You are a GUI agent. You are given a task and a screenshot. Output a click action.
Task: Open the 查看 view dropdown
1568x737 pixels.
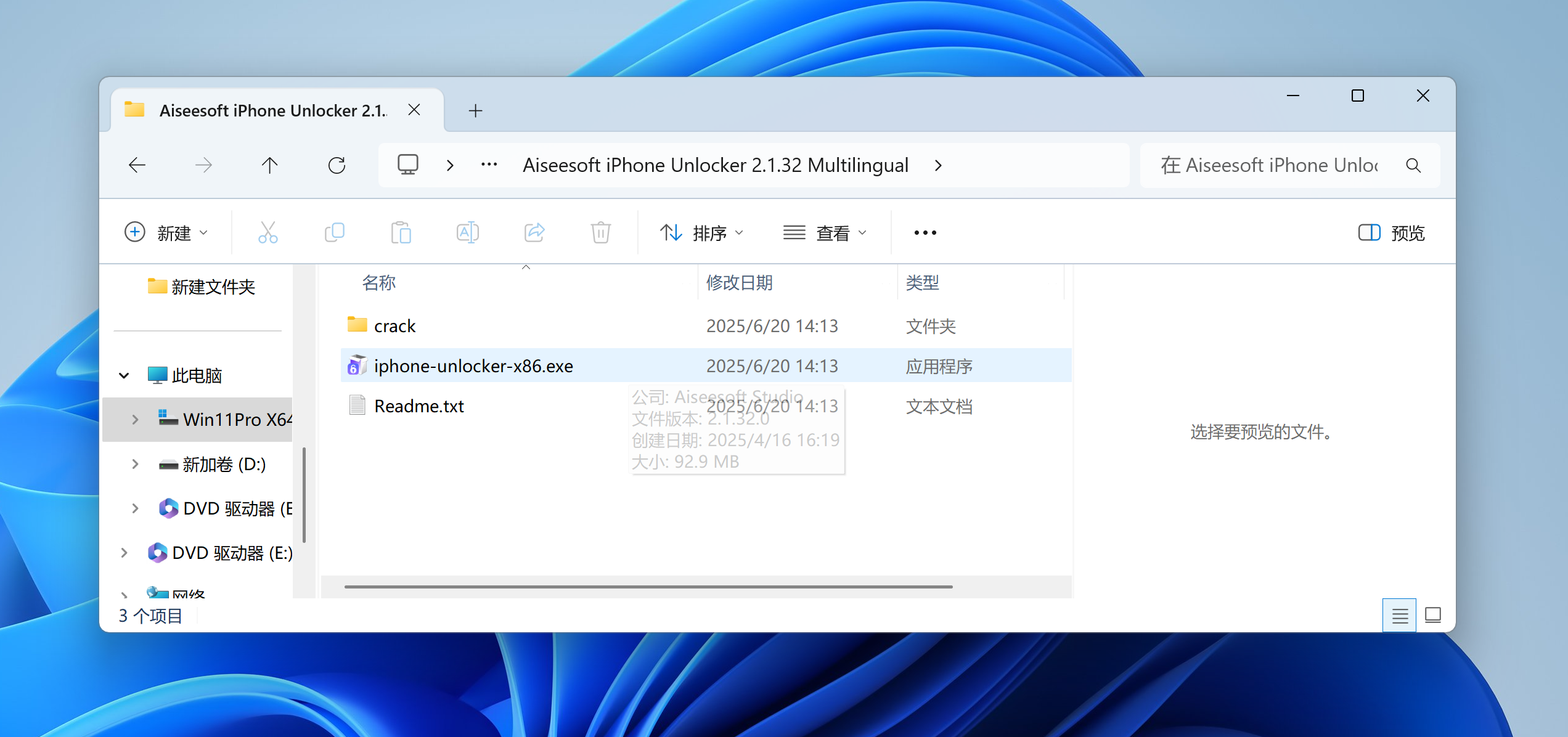pos(825,232)
